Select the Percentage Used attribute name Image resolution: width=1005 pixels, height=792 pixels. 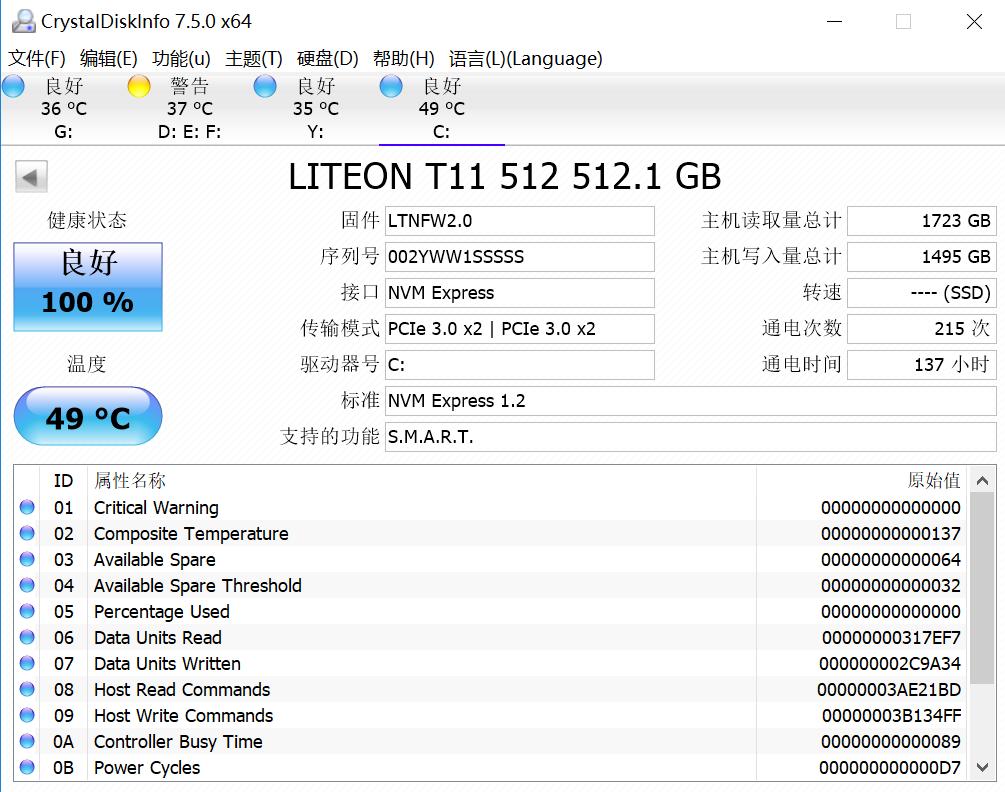click(162, 611)
